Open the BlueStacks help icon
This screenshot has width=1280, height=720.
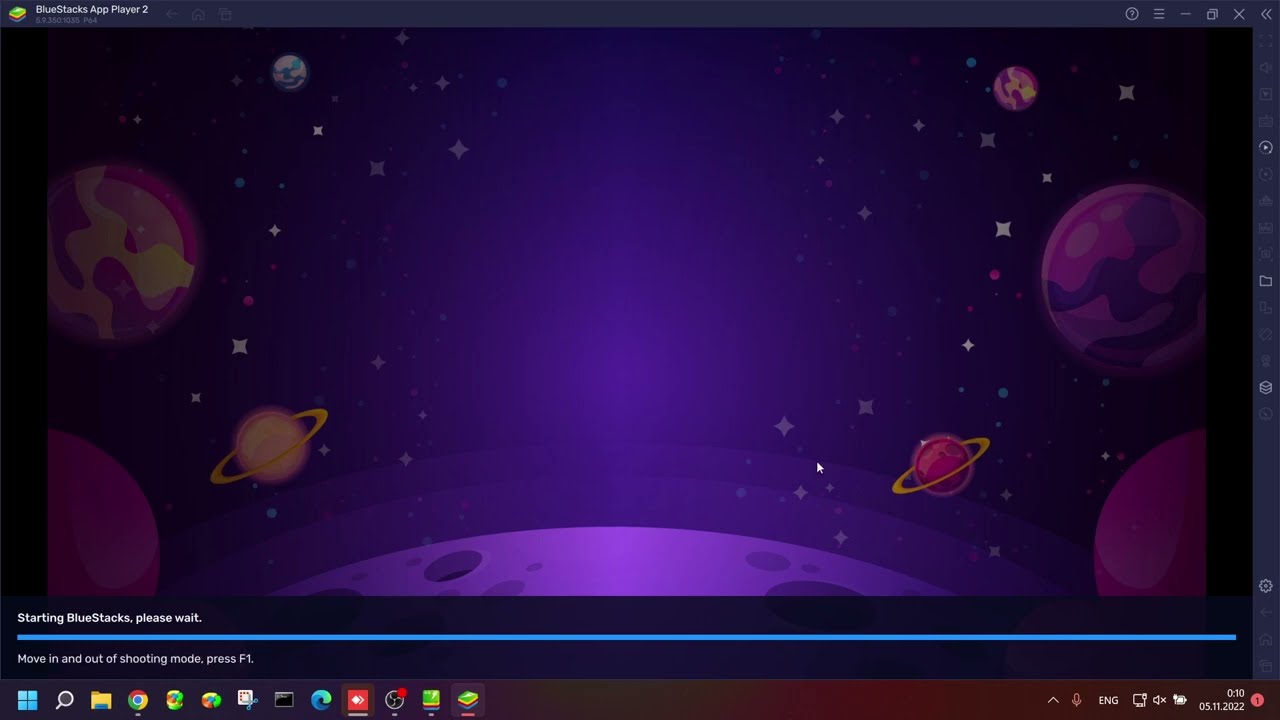(1132, 14)
